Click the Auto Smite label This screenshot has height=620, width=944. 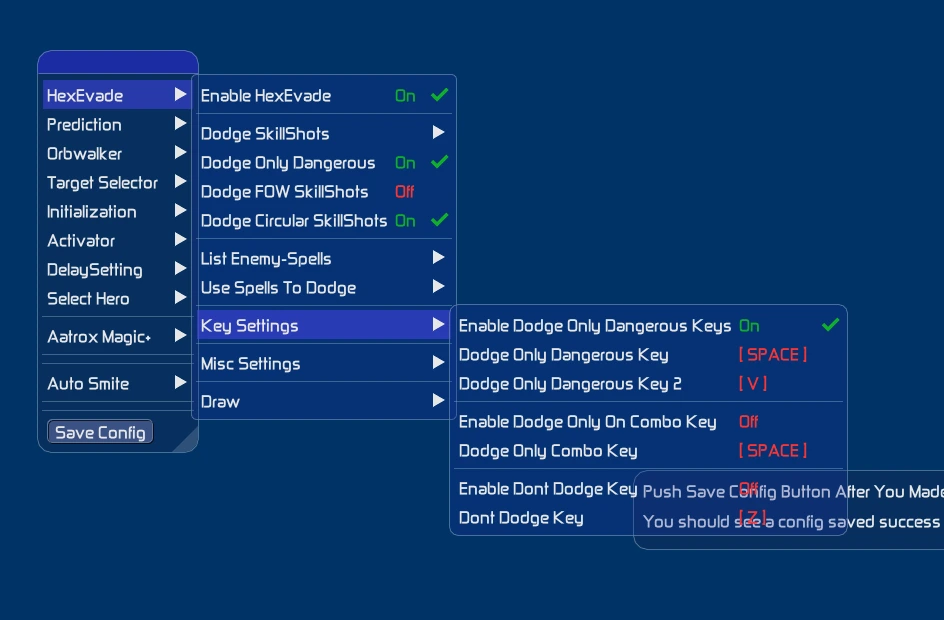point(88,383)
